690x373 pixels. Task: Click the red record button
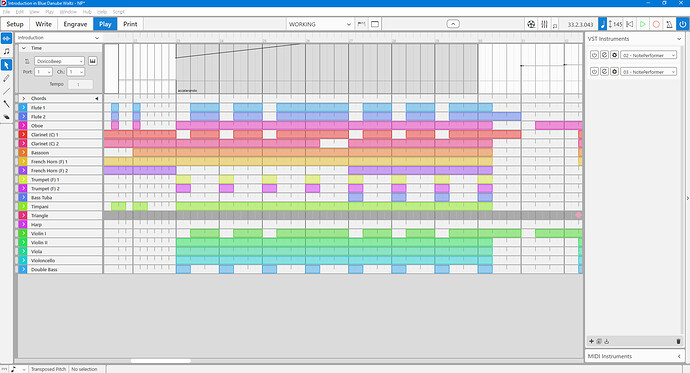click(656, 24)
